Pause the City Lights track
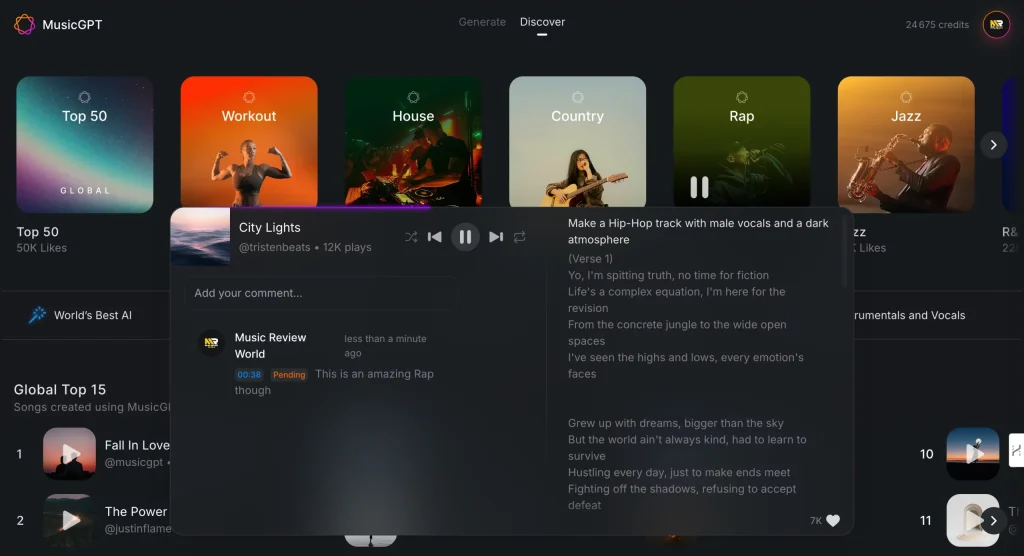Screen dimensions: 1024x556 [x=464, y=237]
